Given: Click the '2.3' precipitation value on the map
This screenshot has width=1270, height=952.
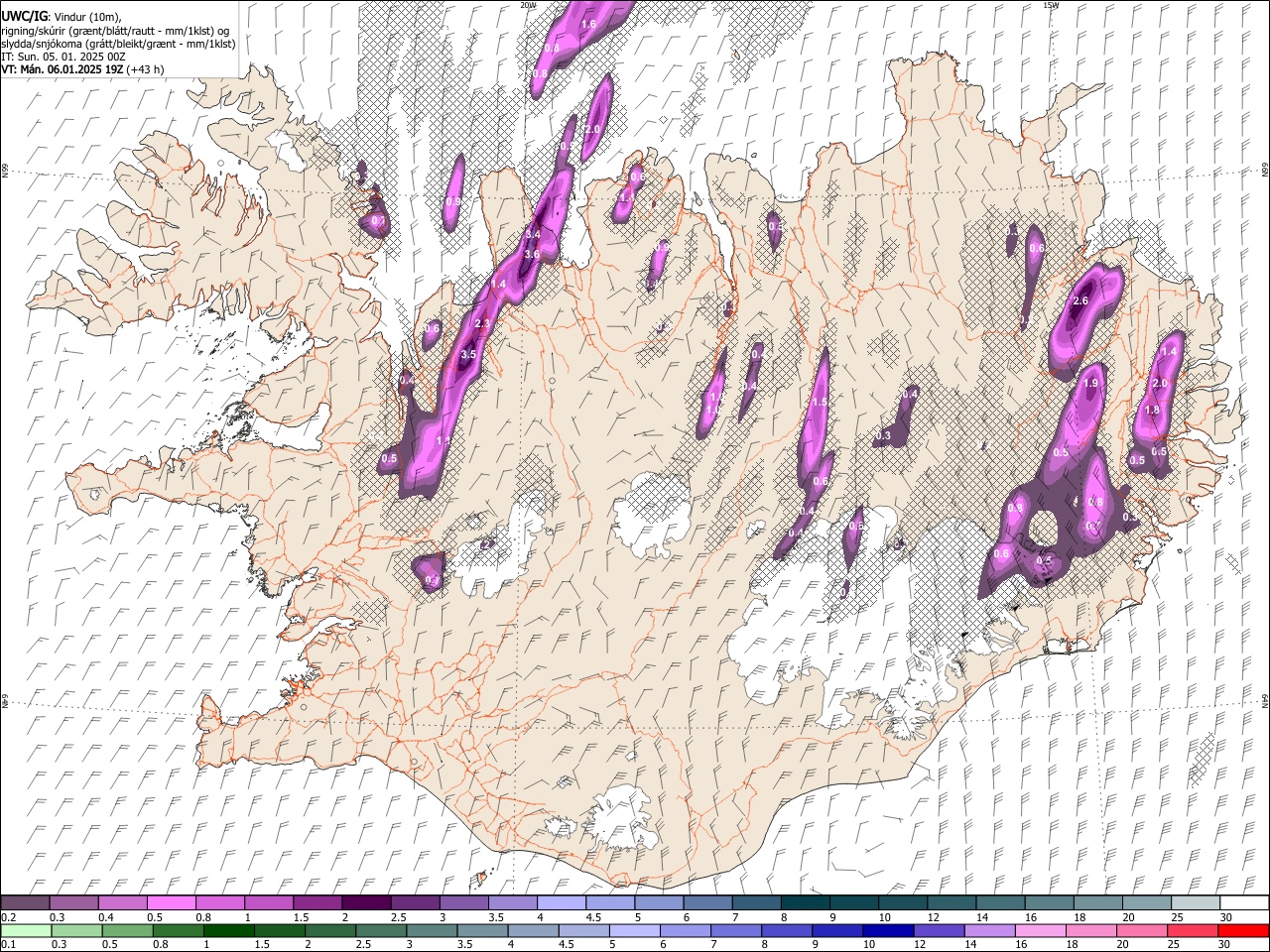Looking at the screenshot, I should click(x=483, y=324).
